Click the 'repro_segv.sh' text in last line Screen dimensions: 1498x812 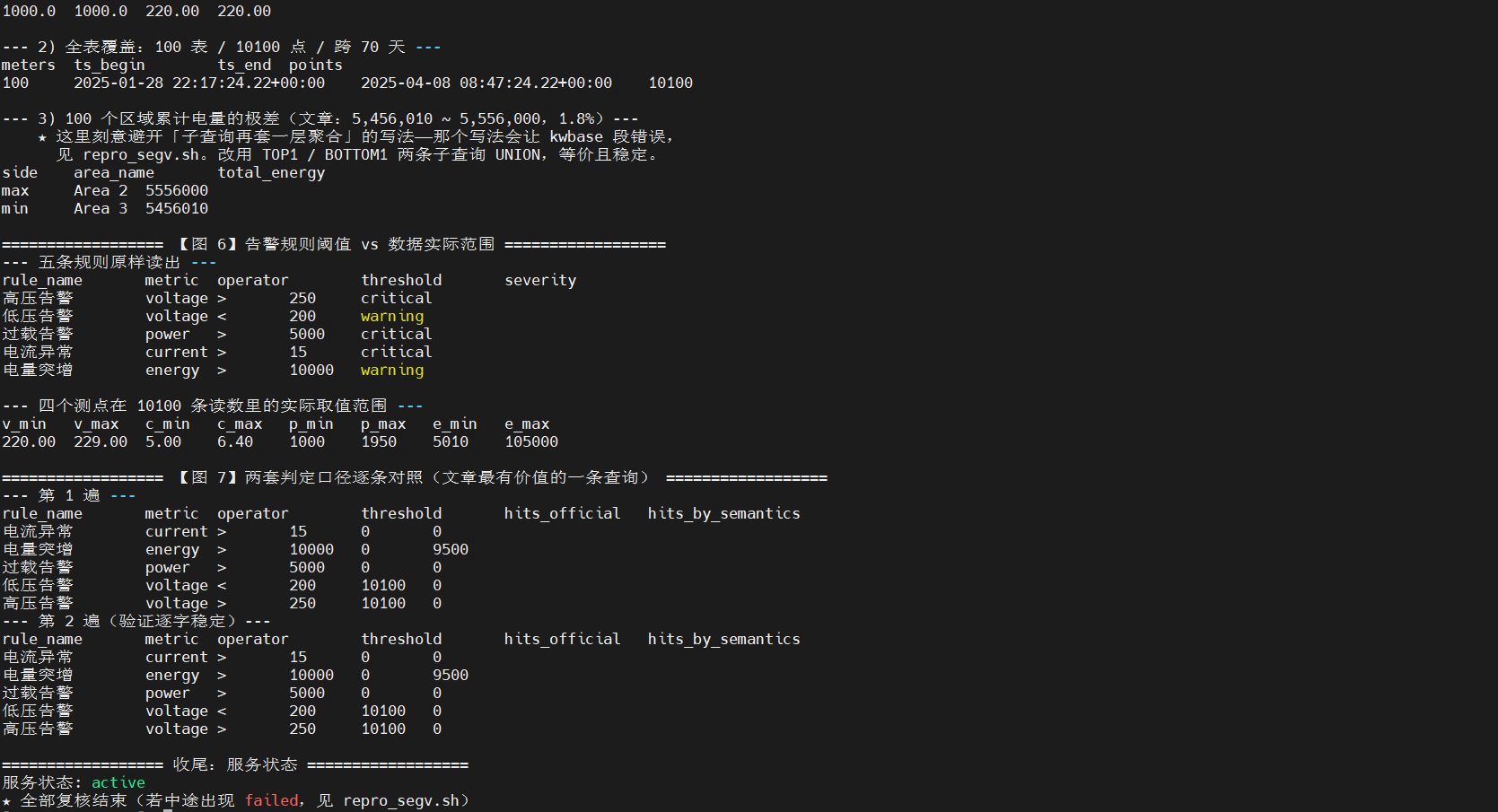click(401, 800)
